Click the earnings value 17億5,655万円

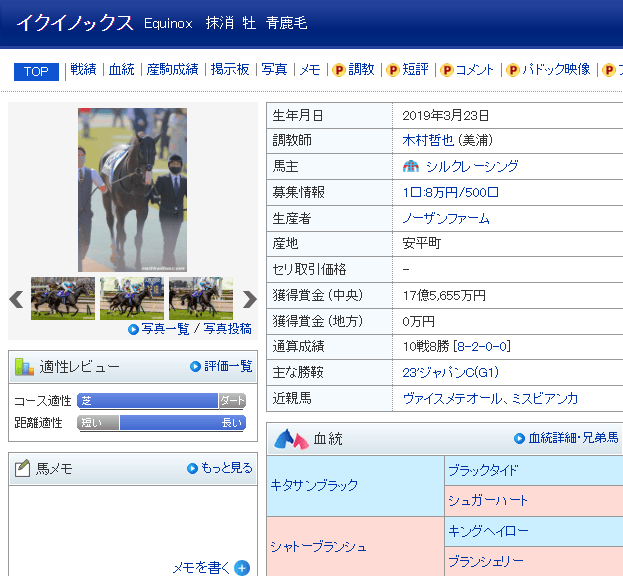(444, 295)
